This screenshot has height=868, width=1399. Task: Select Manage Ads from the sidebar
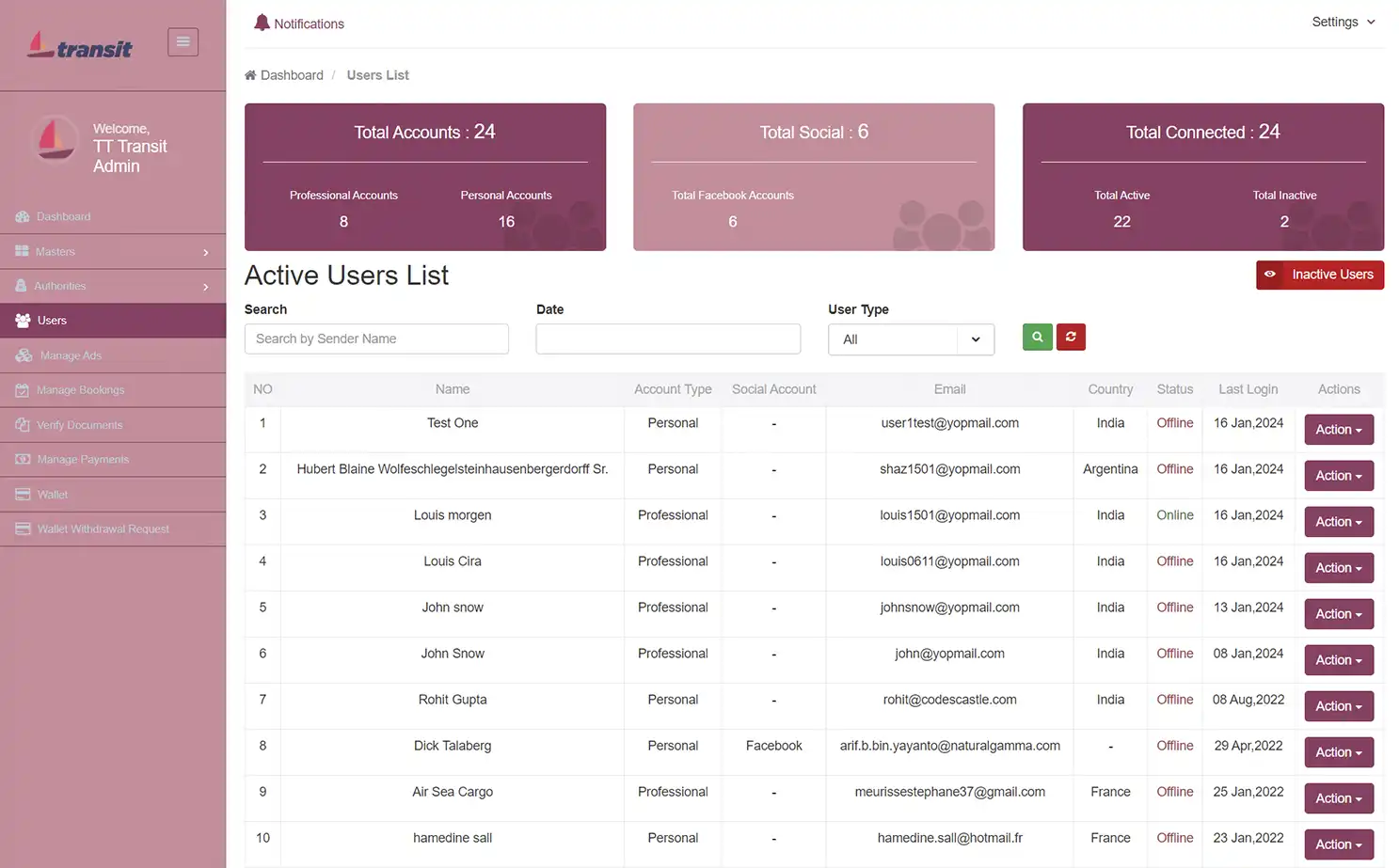tap(71, 355)
